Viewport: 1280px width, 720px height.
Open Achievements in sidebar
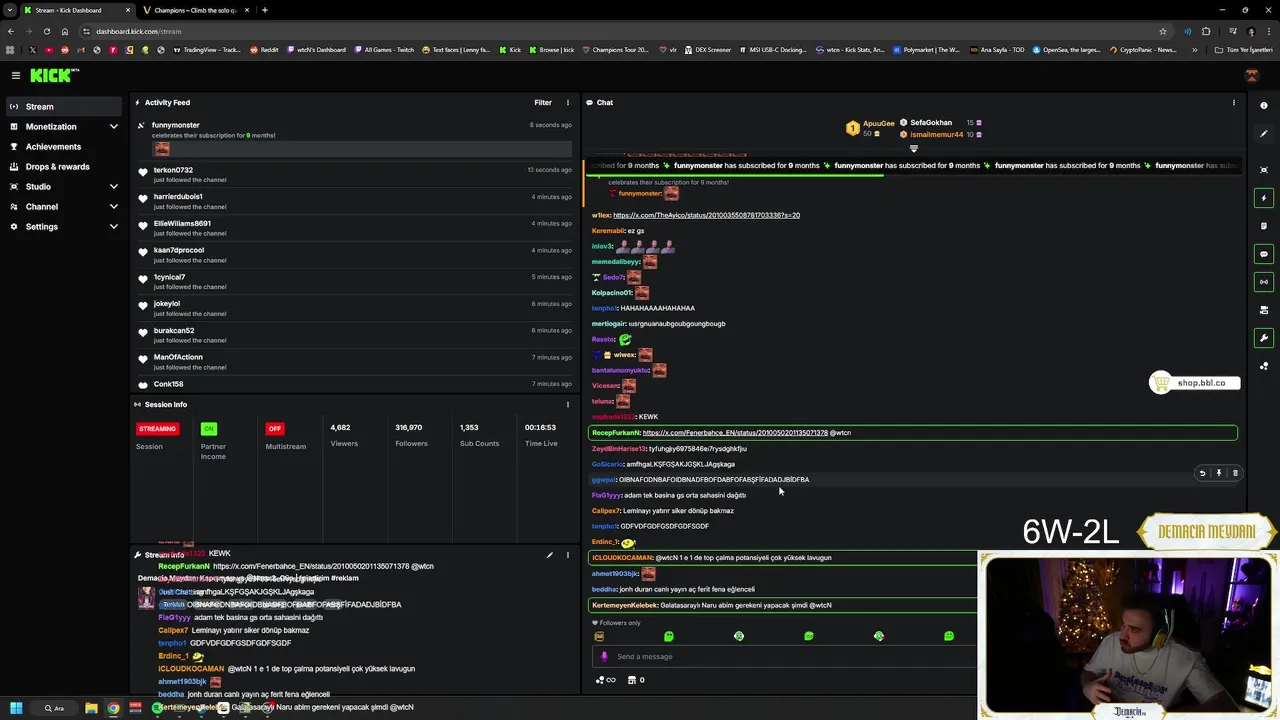click(x=53, y=147)
